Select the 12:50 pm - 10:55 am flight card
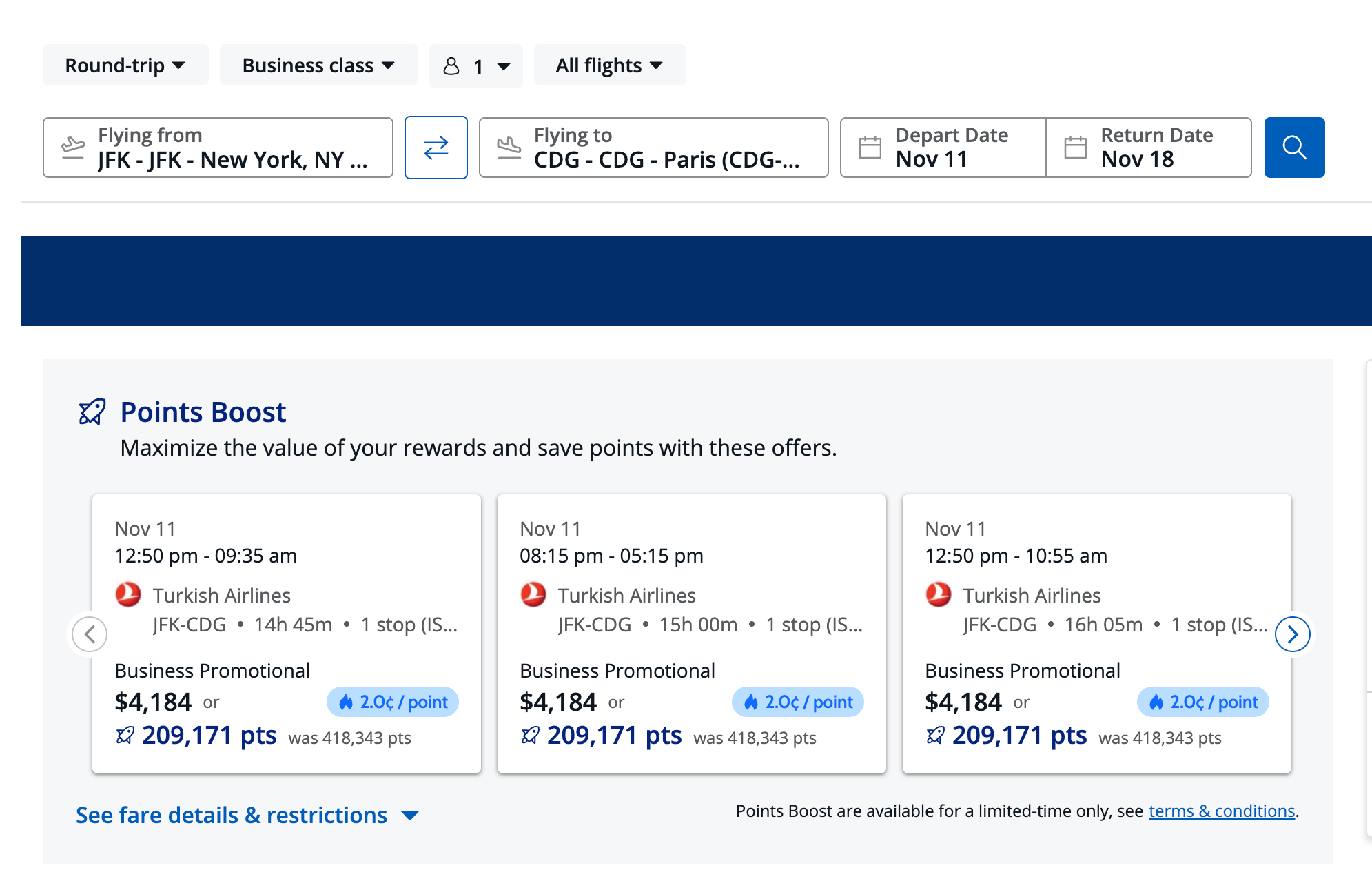Image resolution: width=1372 pixels, height=870 pixels. coord(1097,634)
